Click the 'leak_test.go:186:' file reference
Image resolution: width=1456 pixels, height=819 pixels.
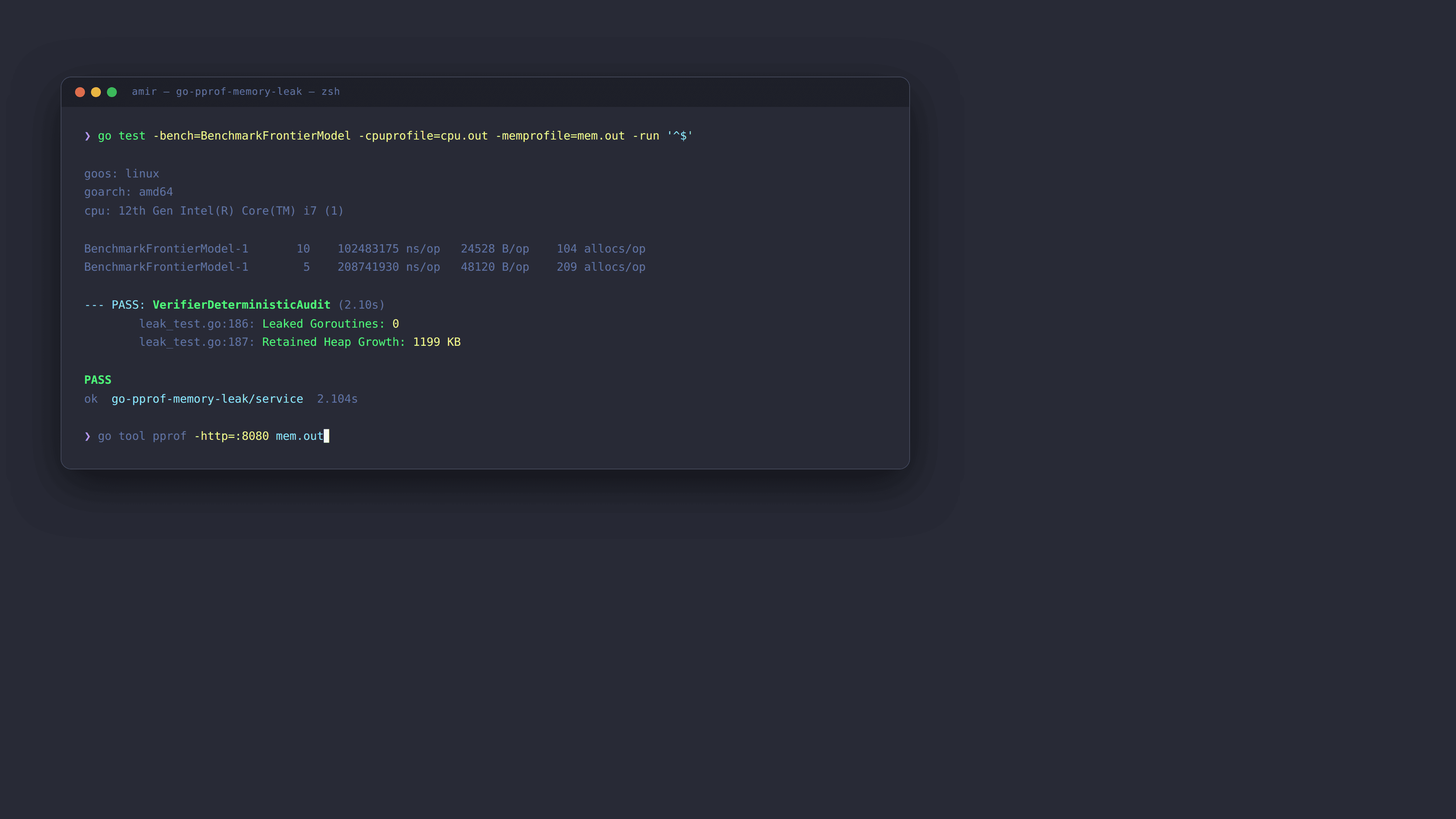click(197, 324)
